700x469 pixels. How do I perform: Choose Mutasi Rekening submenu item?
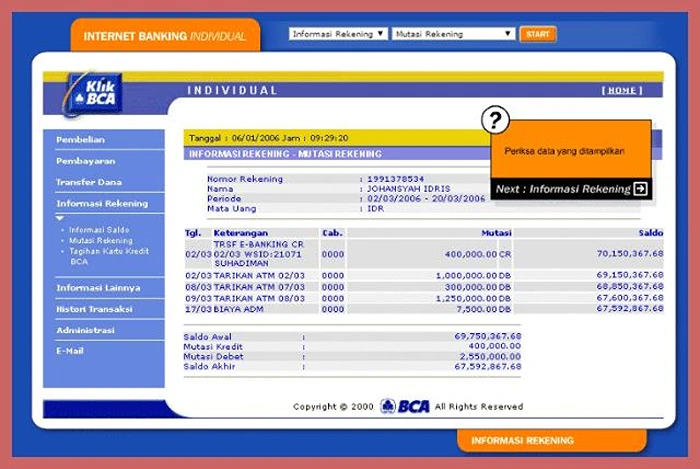coord(101,241)
